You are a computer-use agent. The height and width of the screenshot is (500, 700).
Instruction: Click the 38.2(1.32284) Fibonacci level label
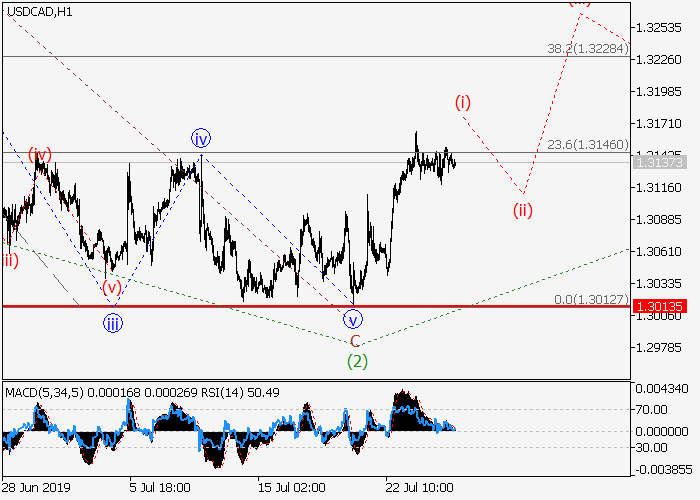586,49
